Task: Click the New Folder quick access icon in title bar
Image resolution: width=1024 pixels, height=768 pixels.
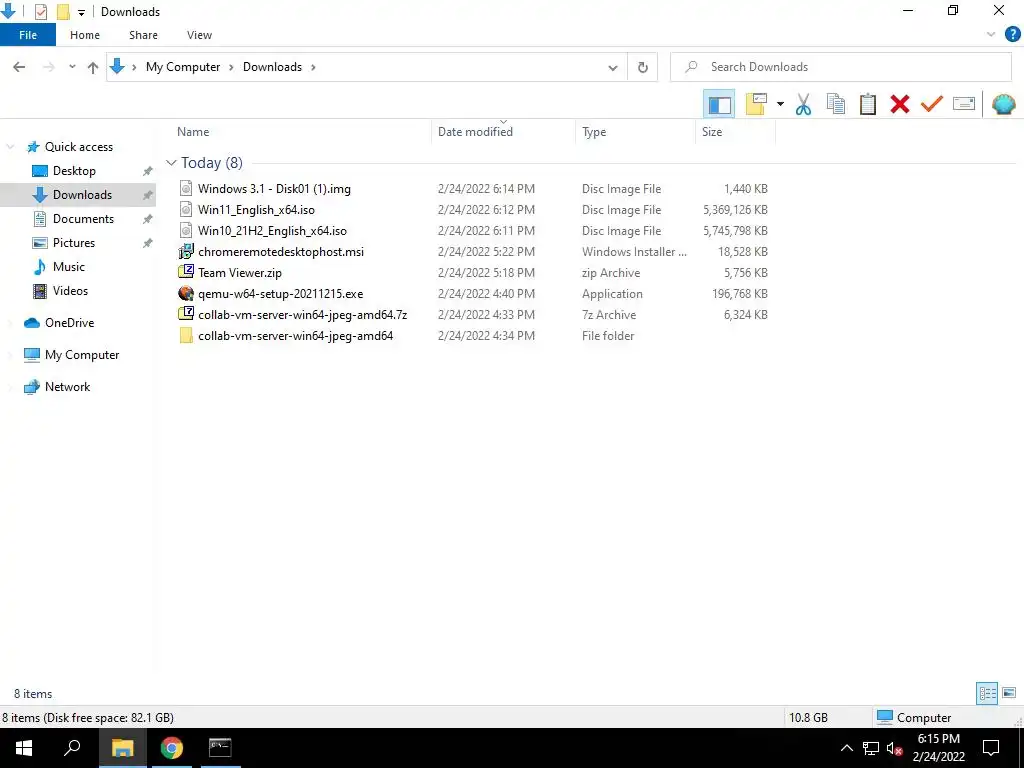Action: tap(63, 12)
